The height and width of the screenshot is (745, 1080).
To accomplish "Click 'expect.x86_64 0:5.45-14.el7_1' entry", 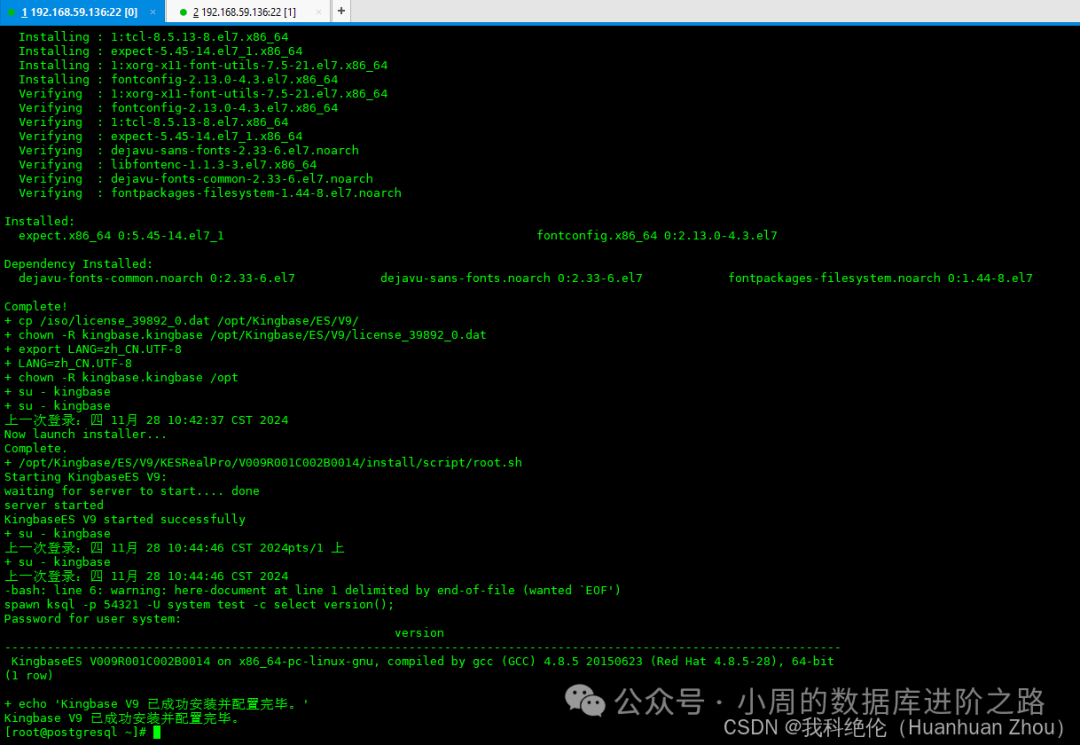I will pyautogui.click(x=121, y=235).
